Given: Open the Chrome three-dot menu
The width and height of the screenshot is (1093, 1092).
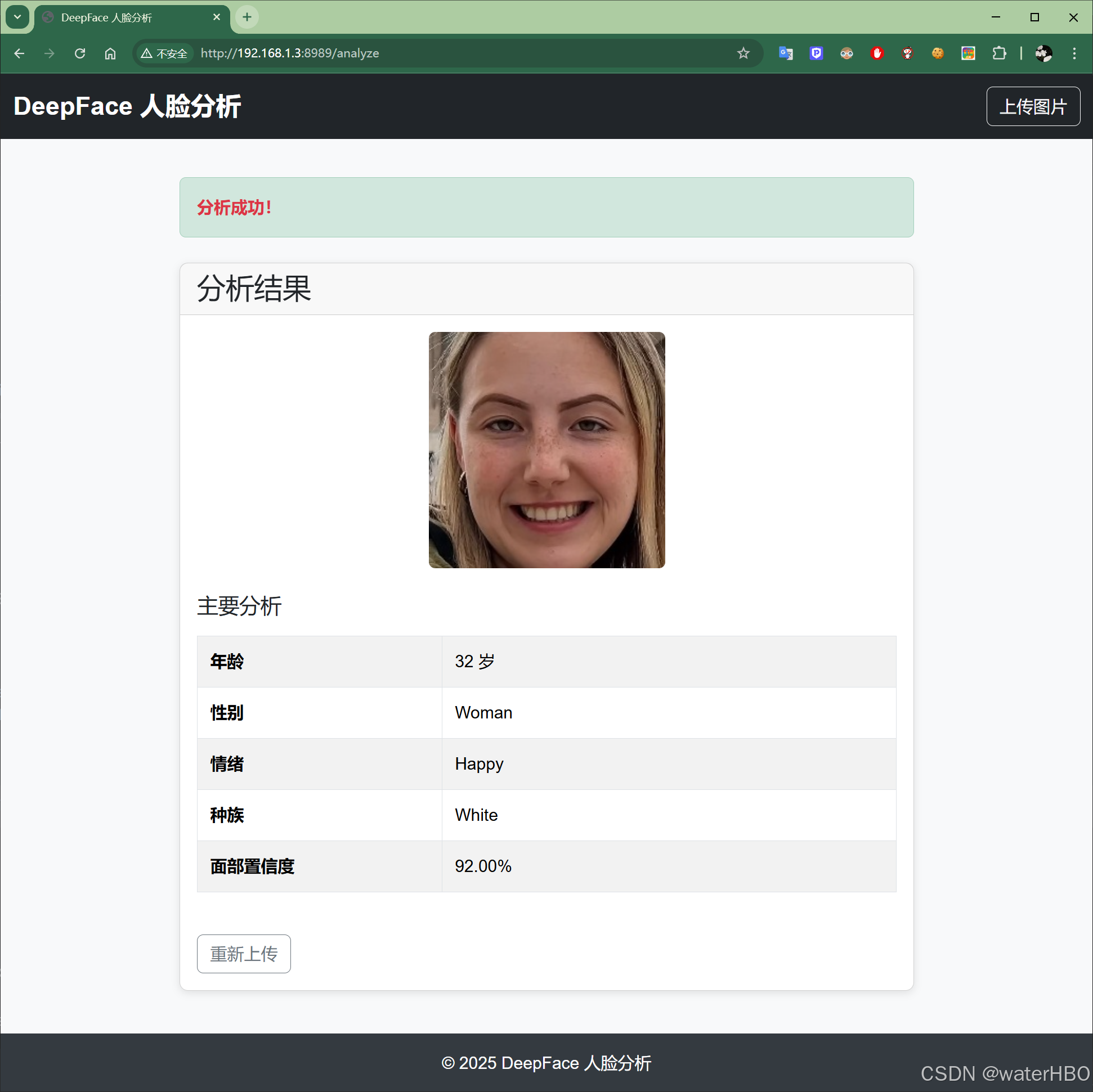Looking at the screenshot, I should (1074, 53).
